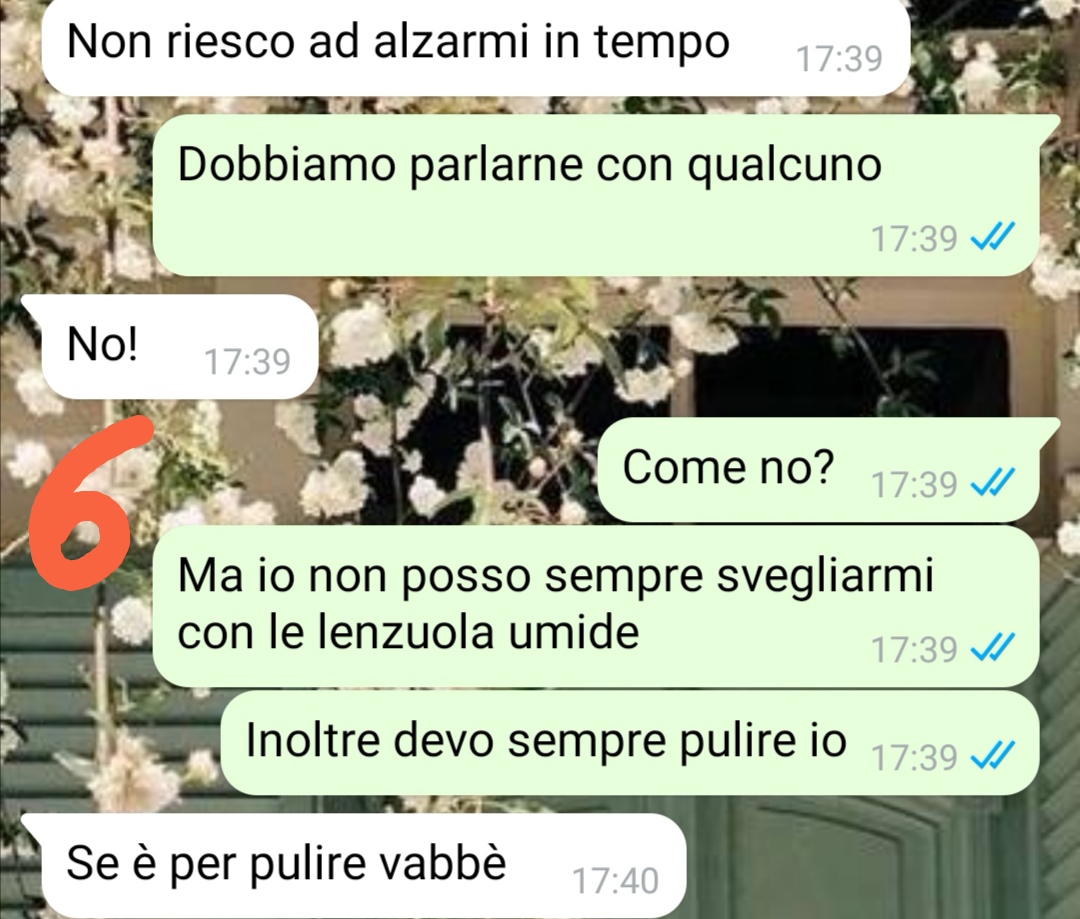Select the "Se è per pulire vabbè" message
This screenshot has width=1080, height=919.
(x=355, y=866)
